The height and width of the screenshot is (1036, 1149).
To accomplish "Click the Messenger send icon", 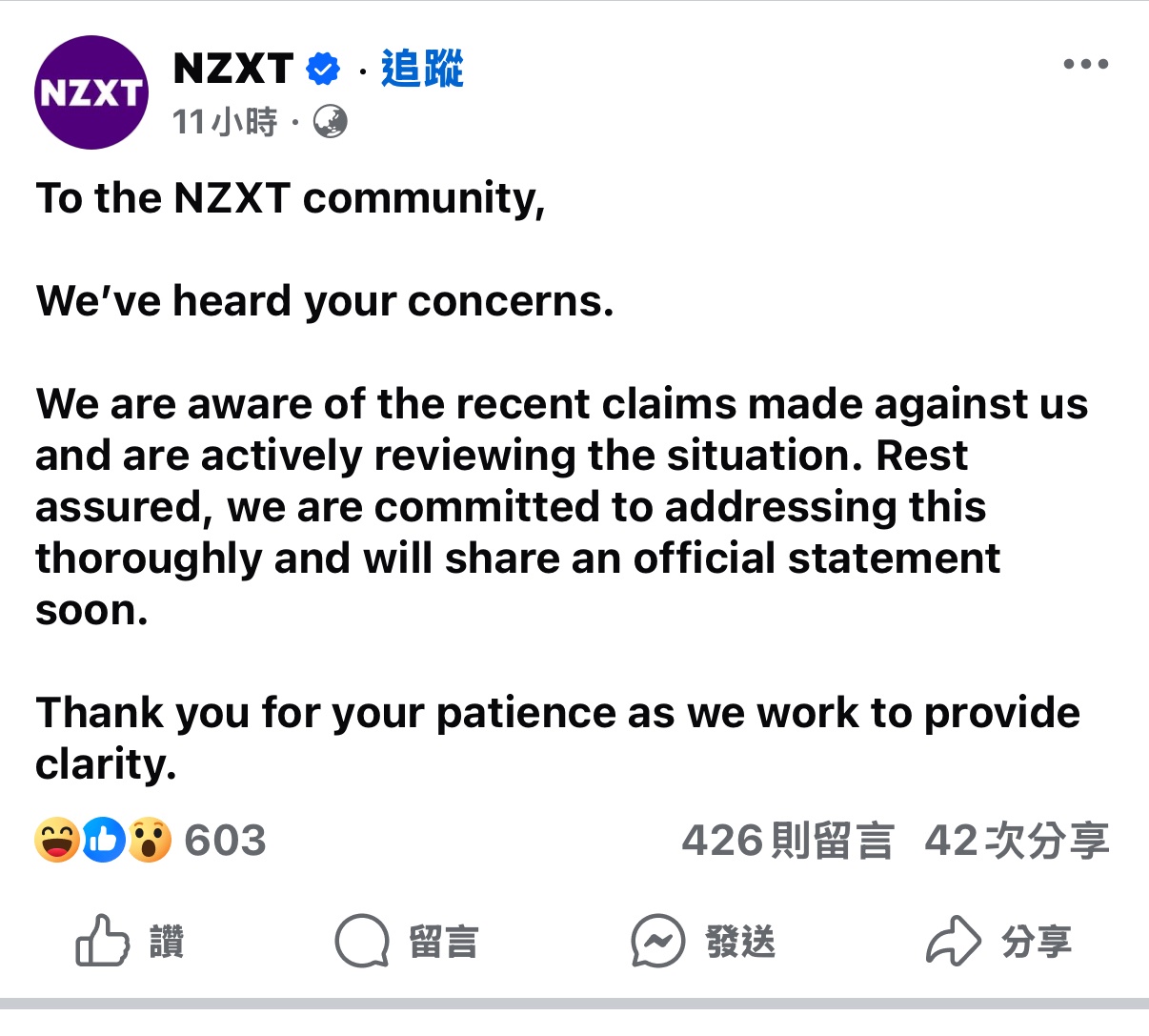I will pyautogui.click(x=657, y=942).
